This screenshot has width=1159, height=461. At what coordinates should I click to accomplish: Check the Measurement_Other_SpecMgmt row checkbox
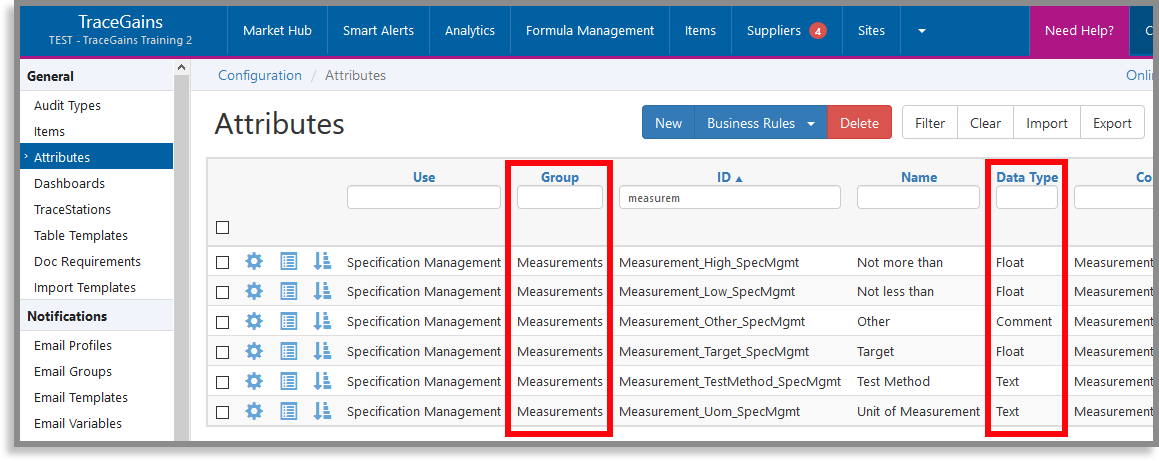tap(222, 322)
